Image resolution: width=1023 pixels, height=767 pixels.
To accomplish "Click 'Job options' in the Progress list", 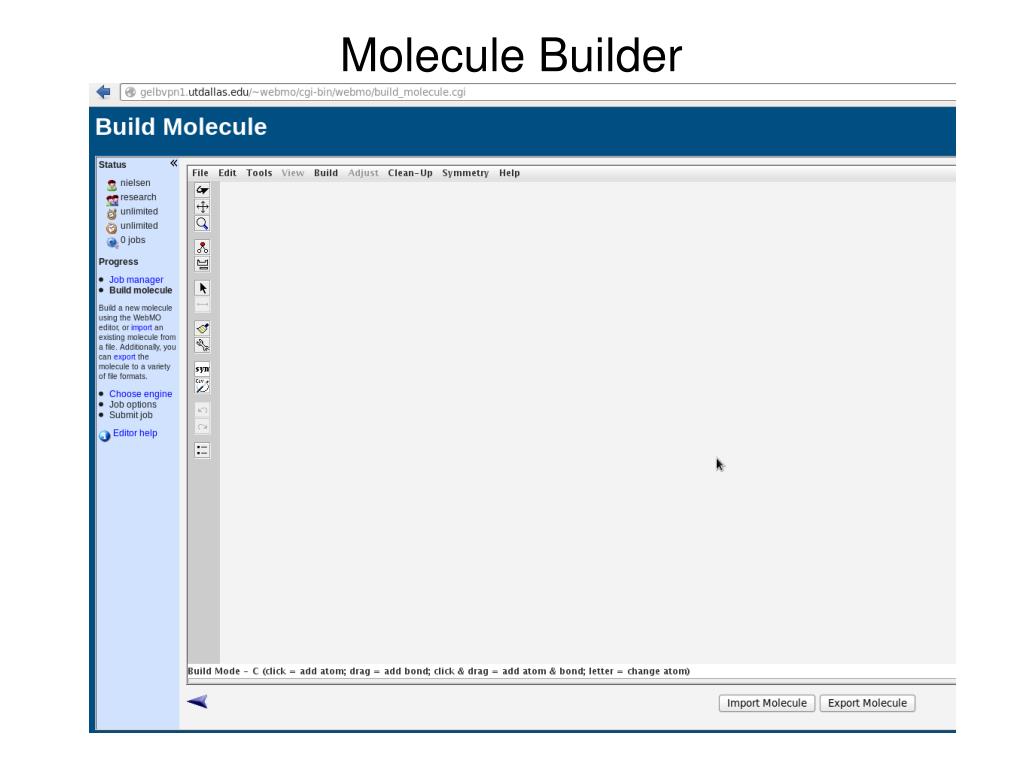I will 132,404.
